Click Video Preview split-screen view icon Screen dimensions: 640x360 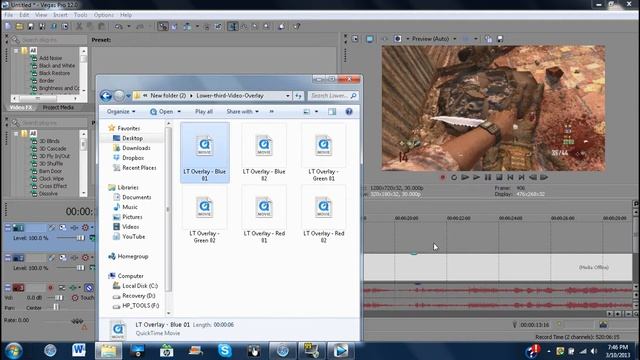[398, 39]
